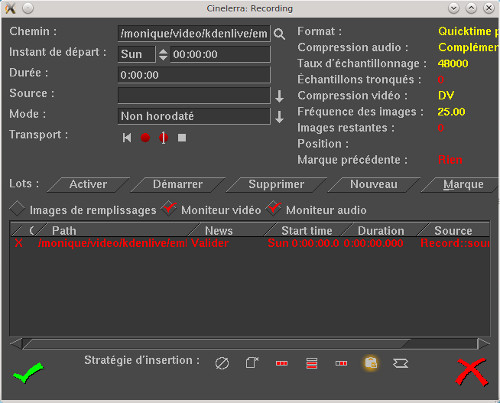Image resolution: width=500 pixels, height=403 pixels.
Task: Click the Durée 0:00:00 field
Action: [x=194, y=75]
